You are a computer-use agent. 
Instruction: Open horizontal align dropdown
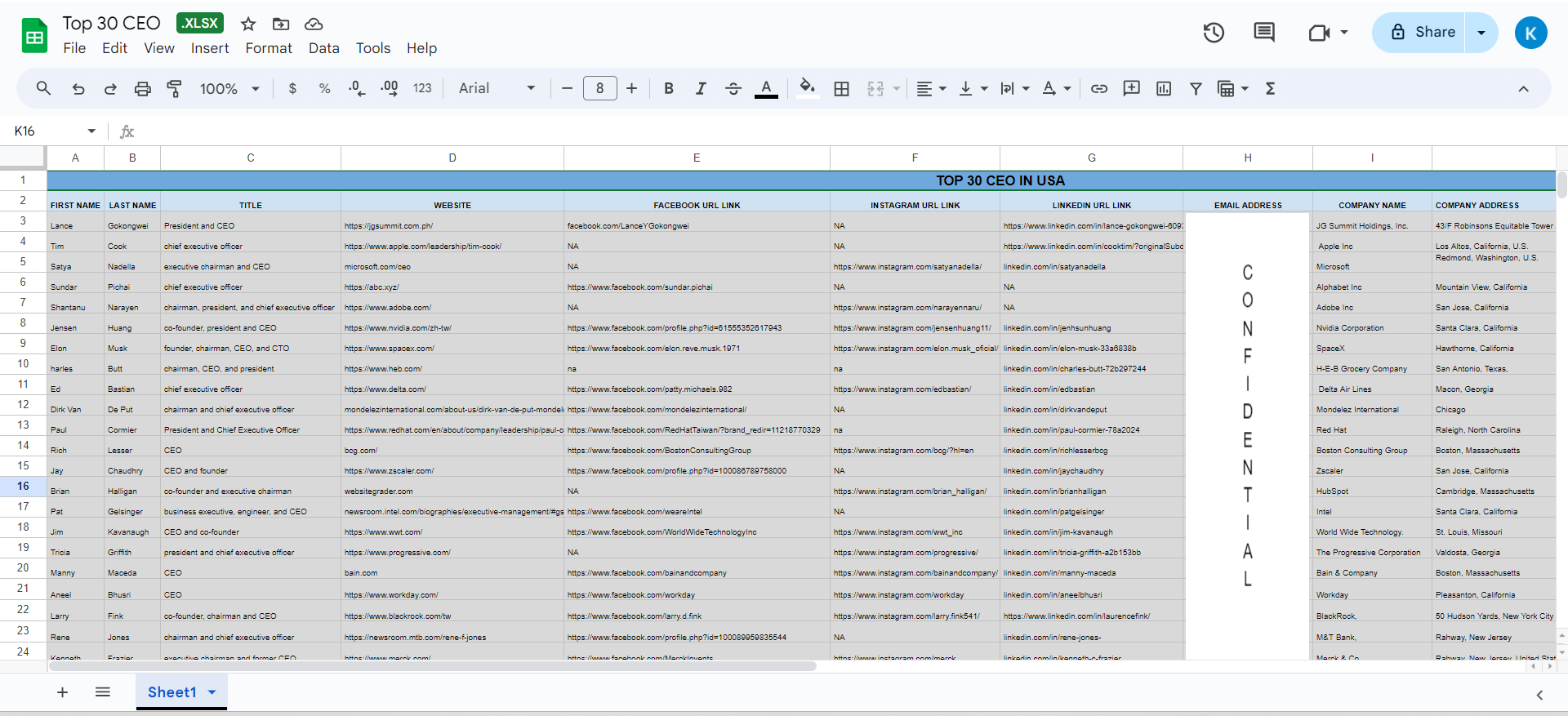point(930,88)
